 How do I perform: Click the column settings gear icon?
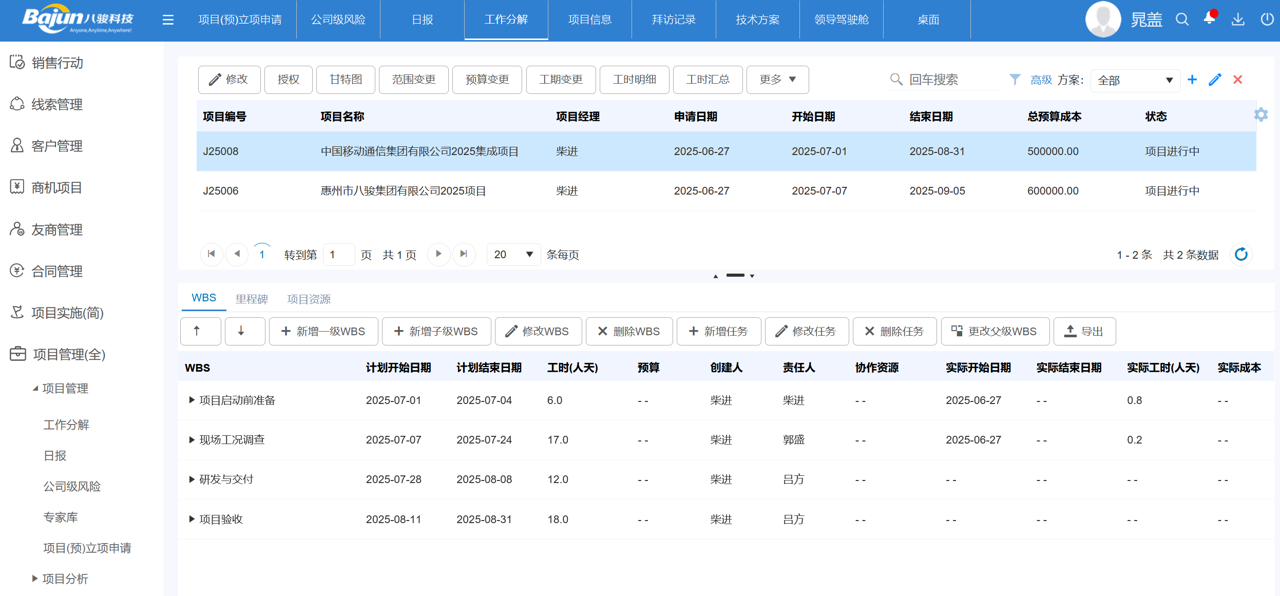1261,115
